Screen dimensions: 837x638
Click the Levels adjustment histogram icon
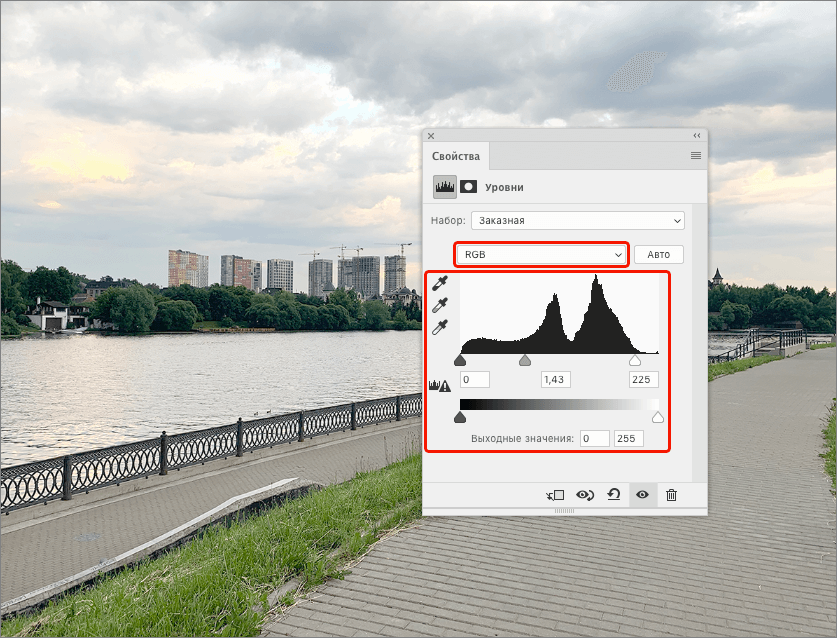[x=444, y=187]
